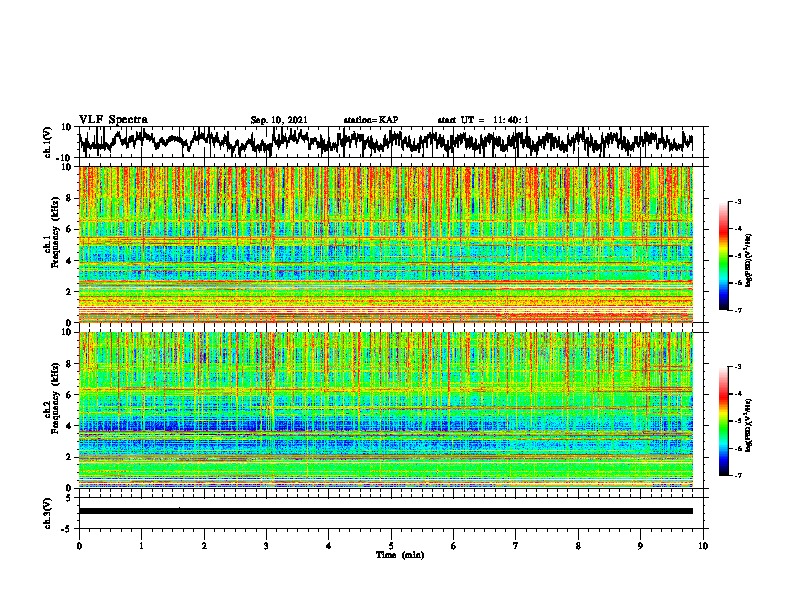Click time axis tick label "9"
The width and height of the screenshot is (792, 612).
pyautogui.click(x=640, y=546)
